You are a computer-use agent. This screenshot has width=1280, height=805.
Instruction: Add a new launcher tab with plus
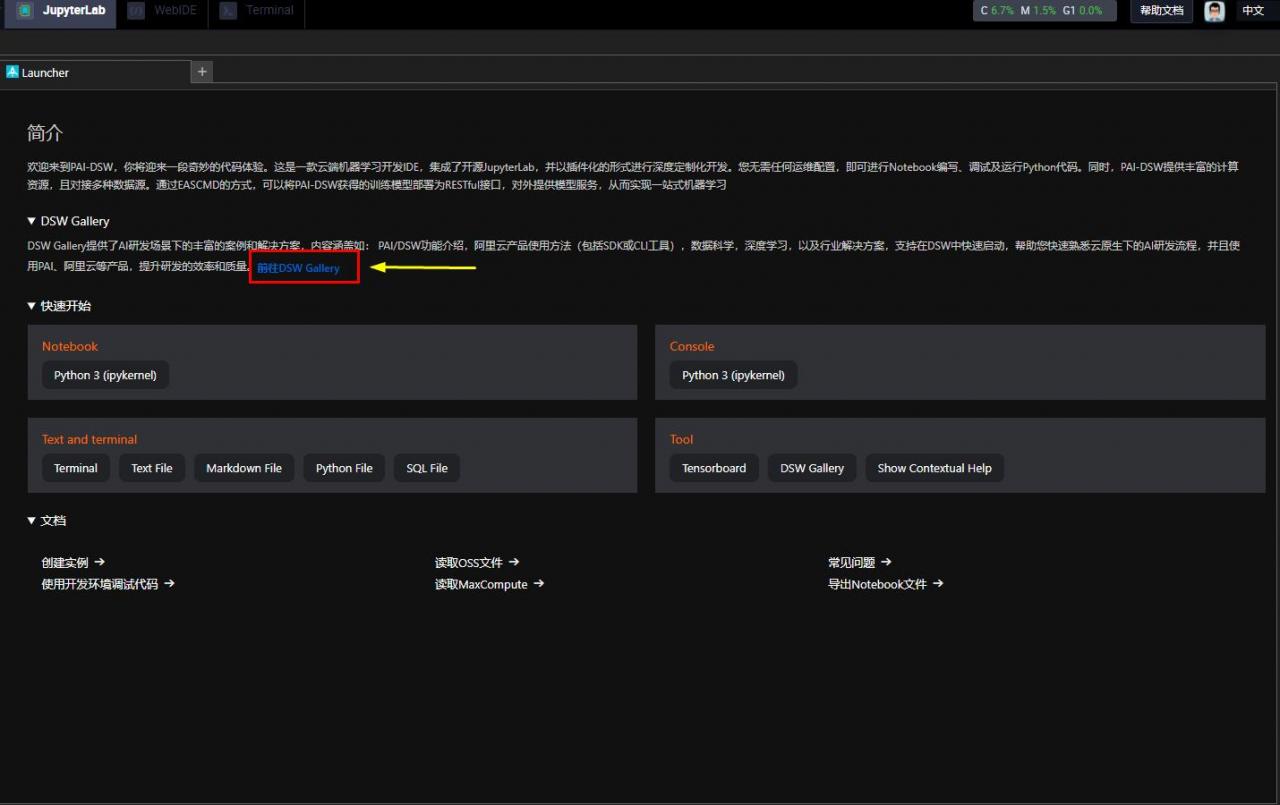pyautogui.click(x=202, y=72)
